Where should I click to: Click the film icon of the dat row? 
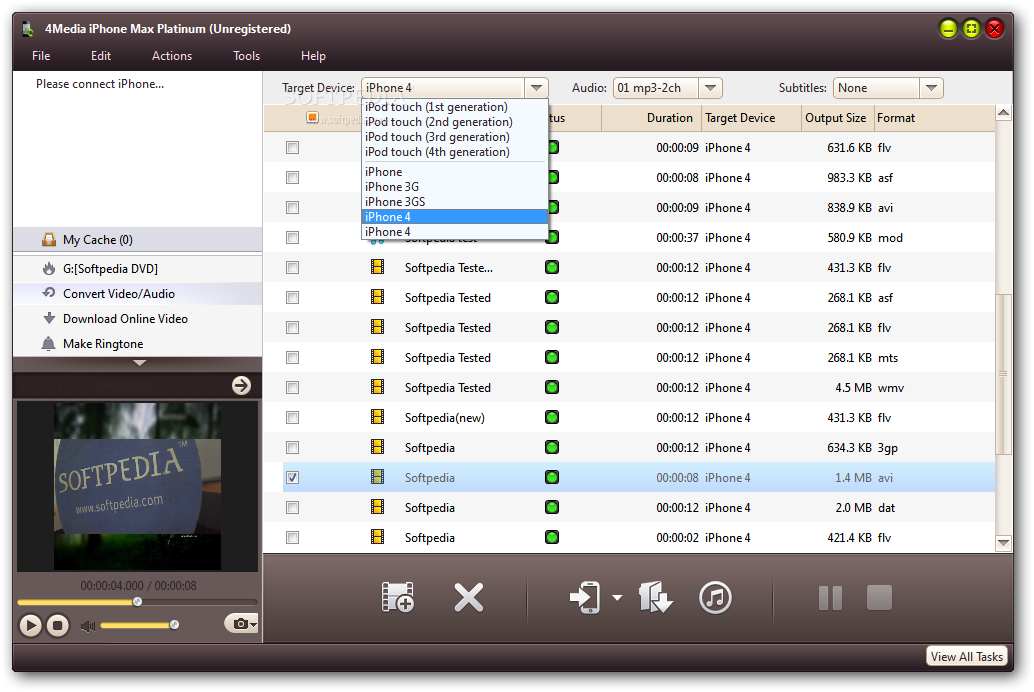(x=377, y=507)
